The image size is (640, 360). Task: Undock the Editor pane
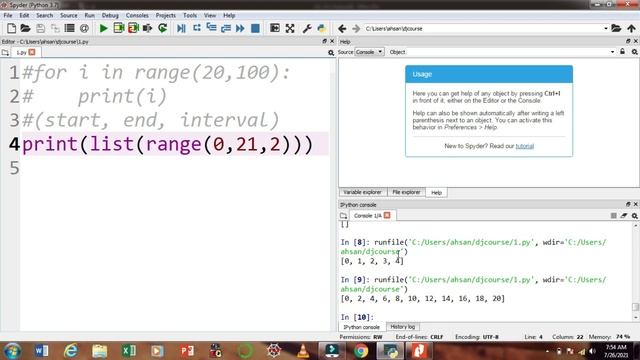click(x=324, y=41)
